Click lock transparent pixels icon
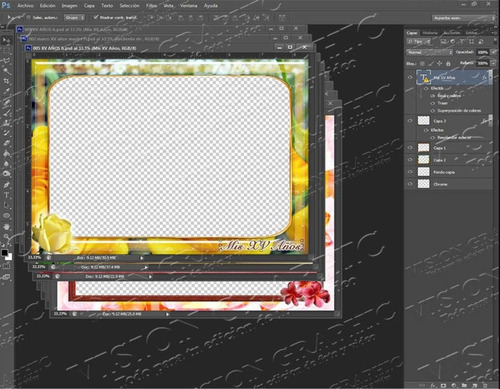The height and width of the screenshot is (389, 500). [423, 63]
